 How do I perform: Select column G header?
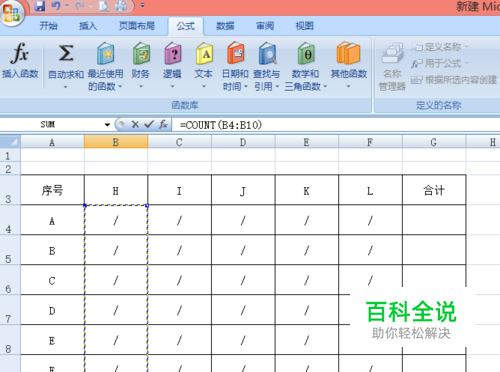click(x=434, y=142)
